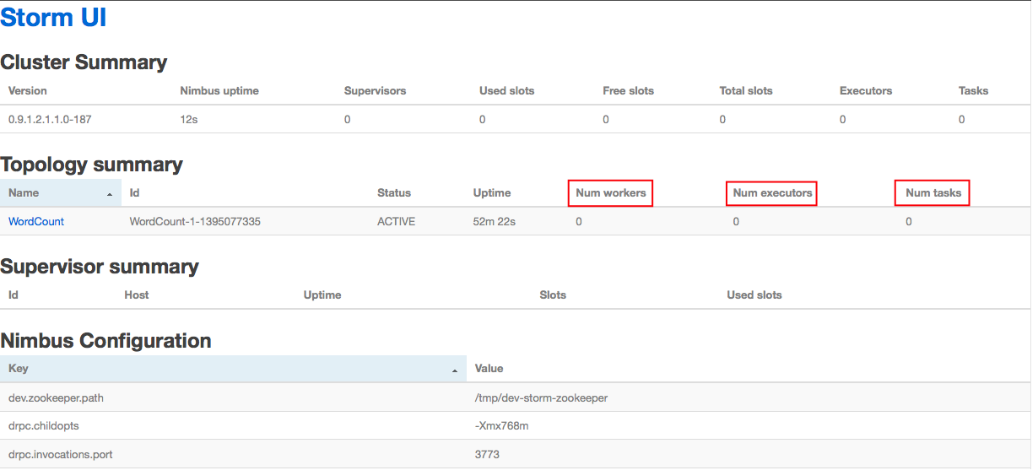
Task: Click the drpc.invocations.port value 3773
Action: (487, 454)
